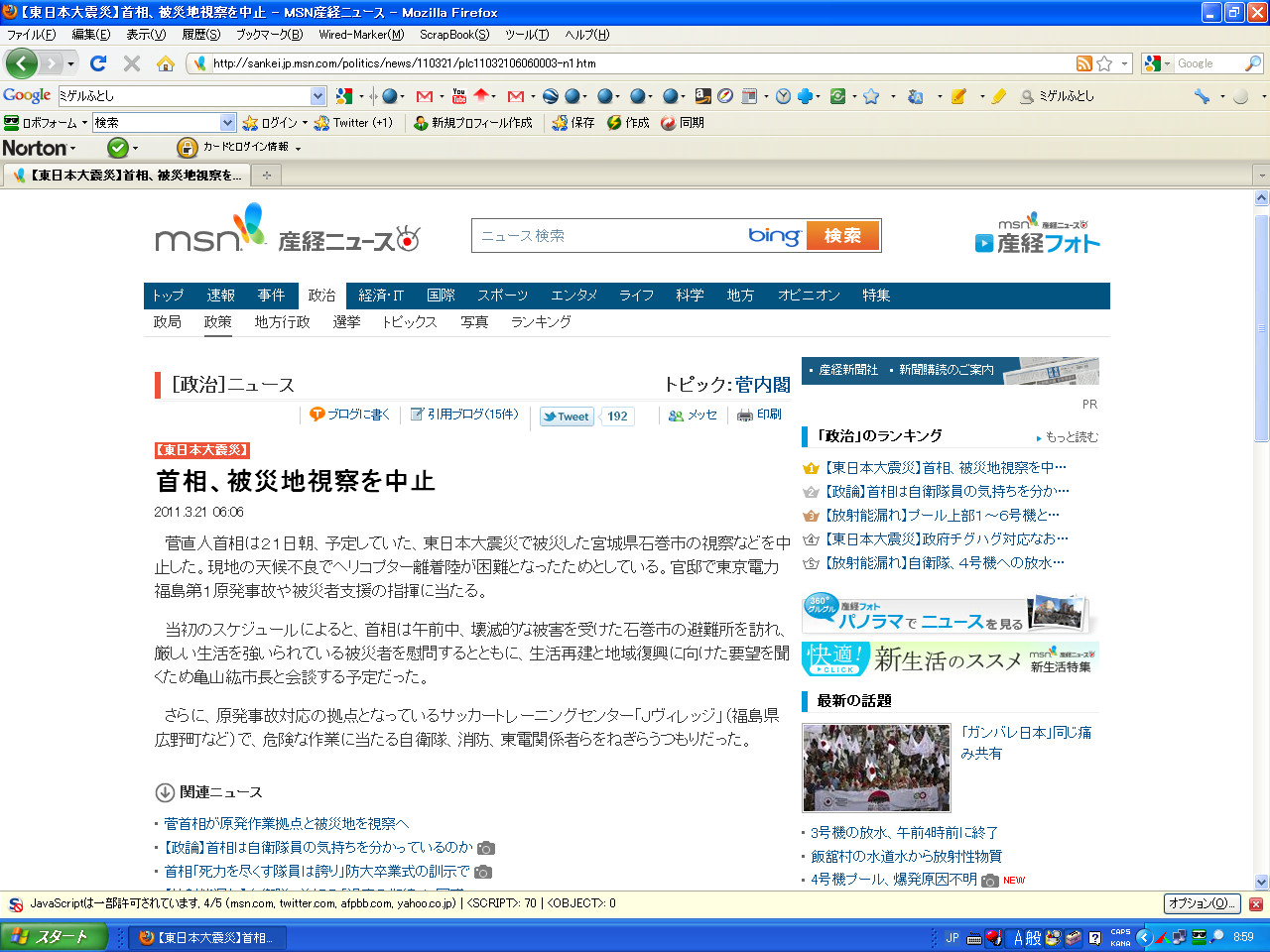
Task: Click the printer 印刷 icon in the article
Action: [759, 416]
